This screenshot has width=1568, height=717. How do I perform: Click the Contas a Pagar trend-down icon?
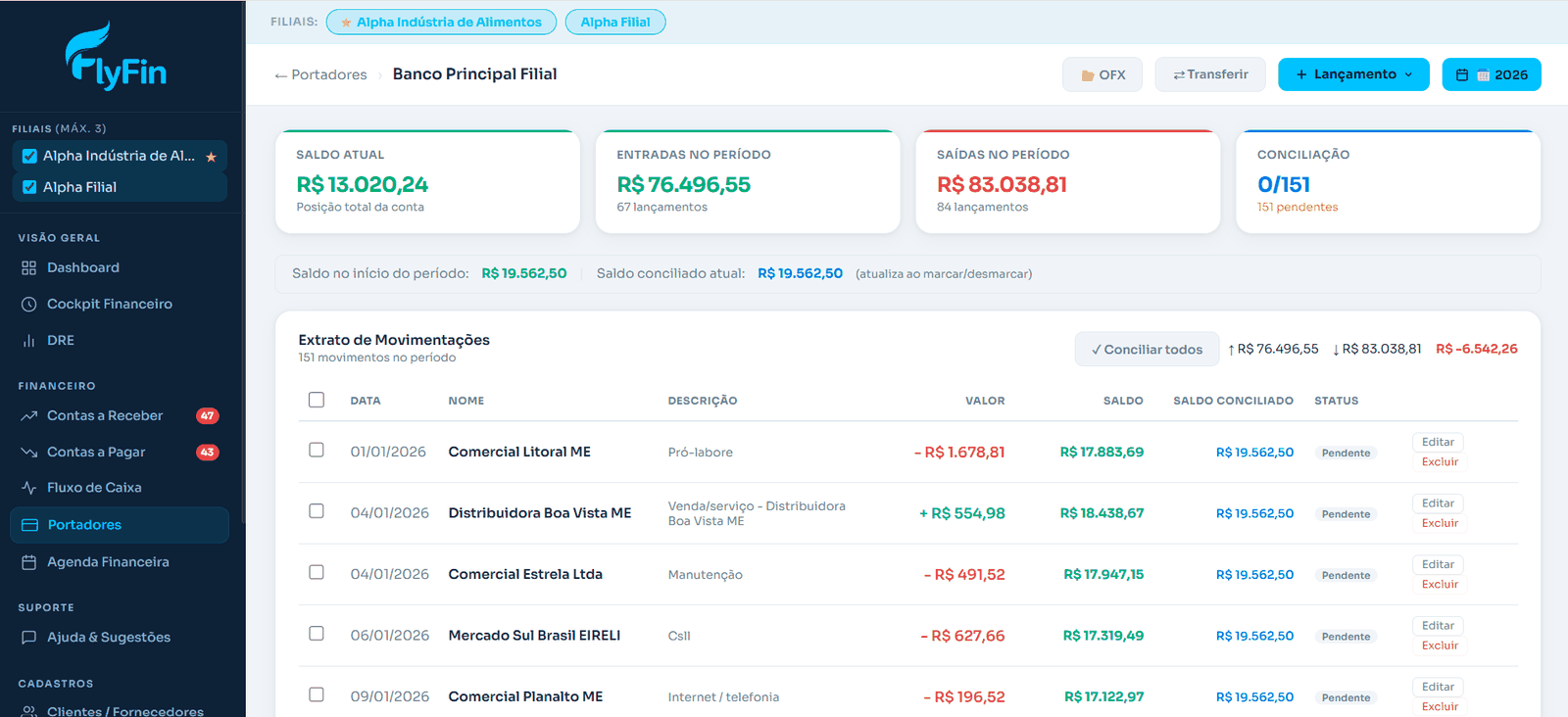(28, 452)
